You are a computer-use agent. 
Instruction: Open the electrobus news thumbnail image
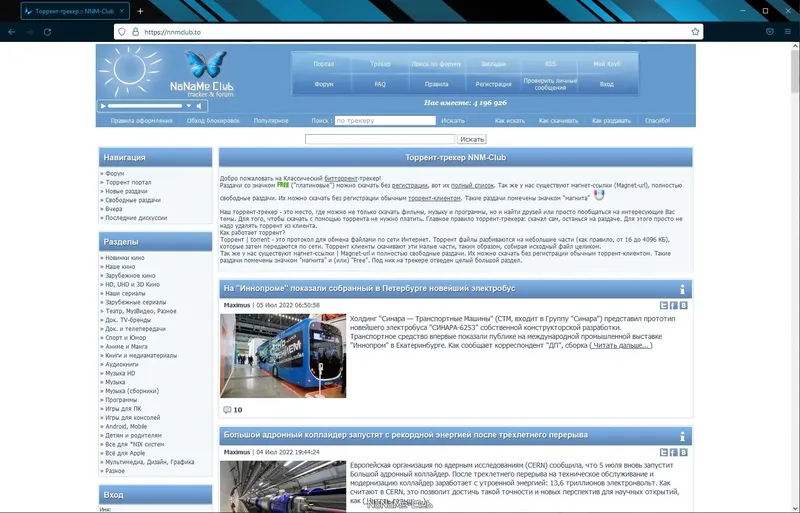tap(283, 356)
